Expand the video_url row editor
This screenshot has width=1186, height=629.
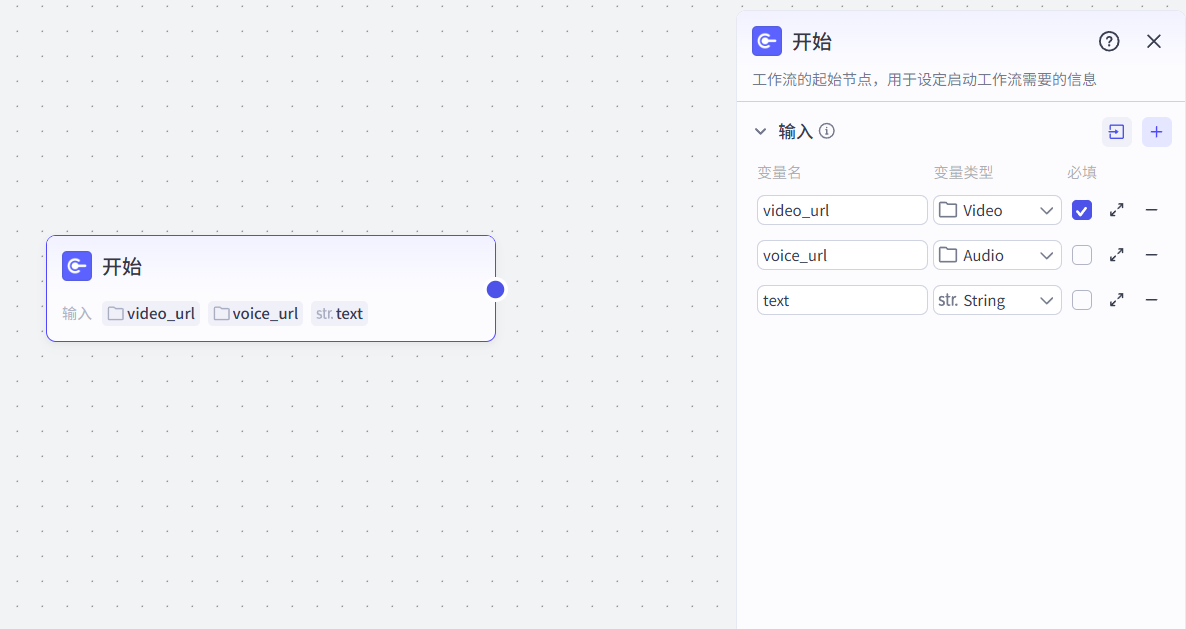[1117, 210]
